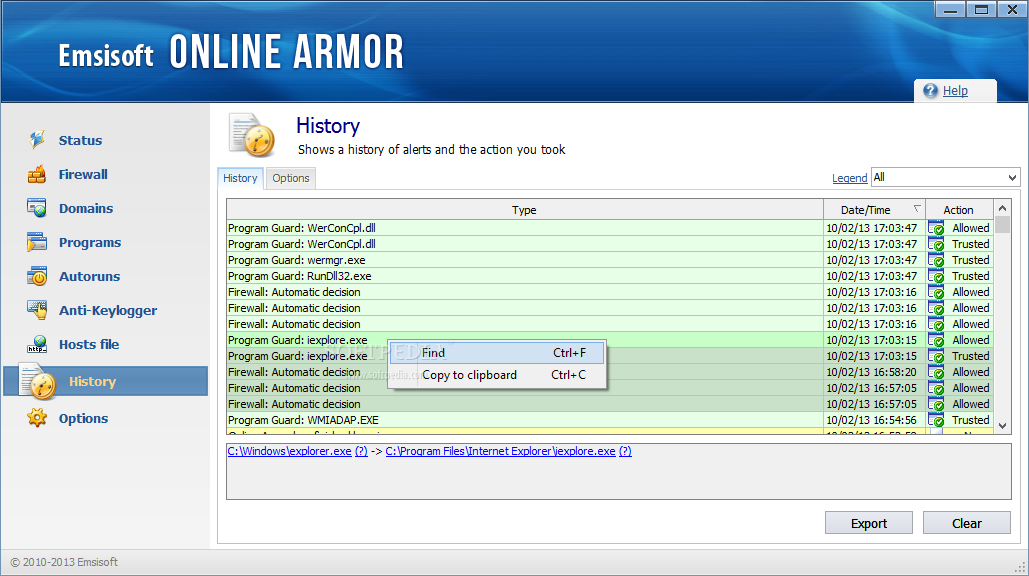This screenshot has height=576, width=1029.
Task: Navigate to Programs
Action: click(90, 243)
